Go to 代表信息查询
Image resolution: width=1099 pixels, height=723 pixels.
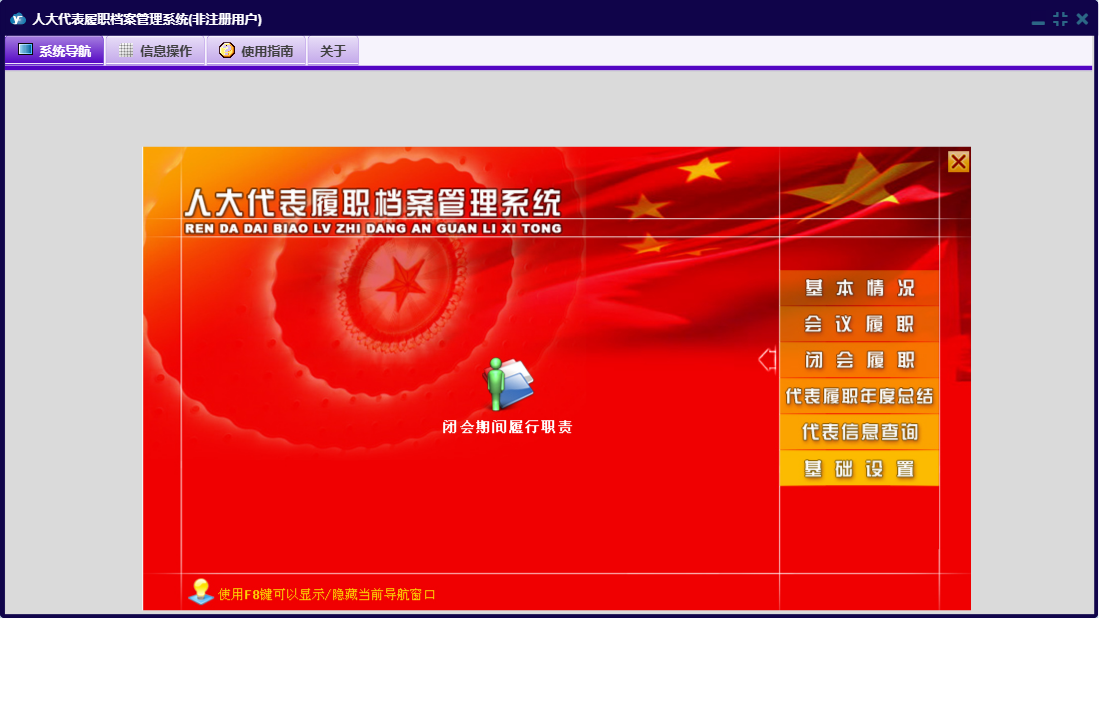tap(859, 432)
